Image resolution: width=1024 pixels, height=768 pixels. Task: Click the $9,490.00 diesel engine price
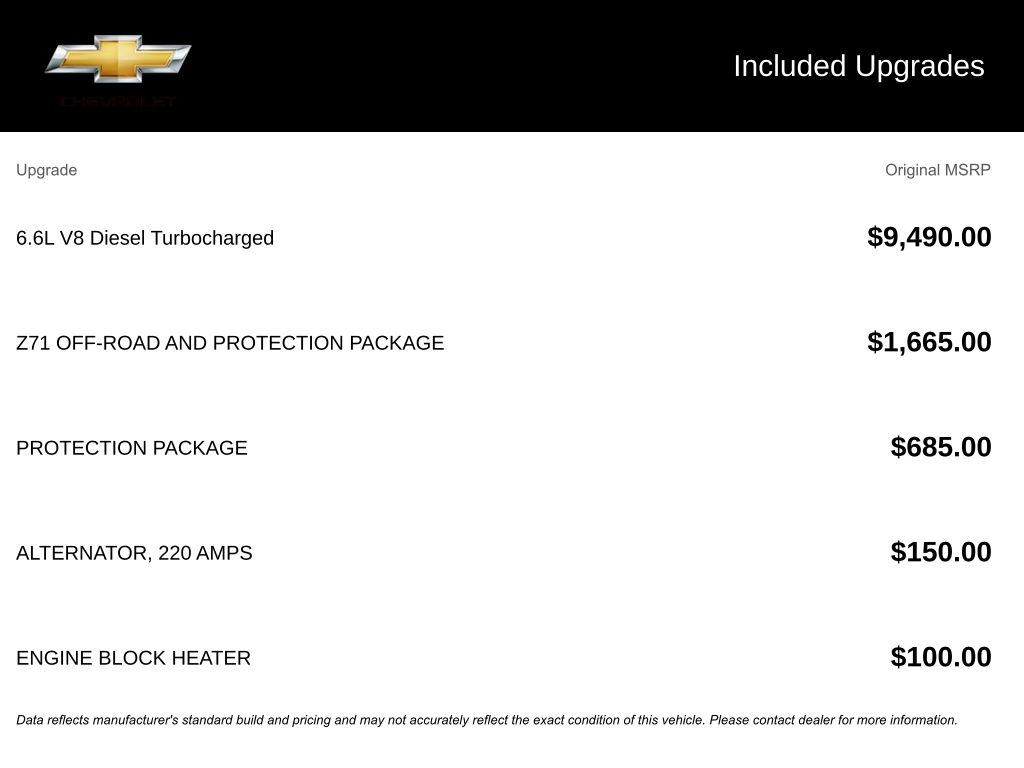[x=929, y=237]
